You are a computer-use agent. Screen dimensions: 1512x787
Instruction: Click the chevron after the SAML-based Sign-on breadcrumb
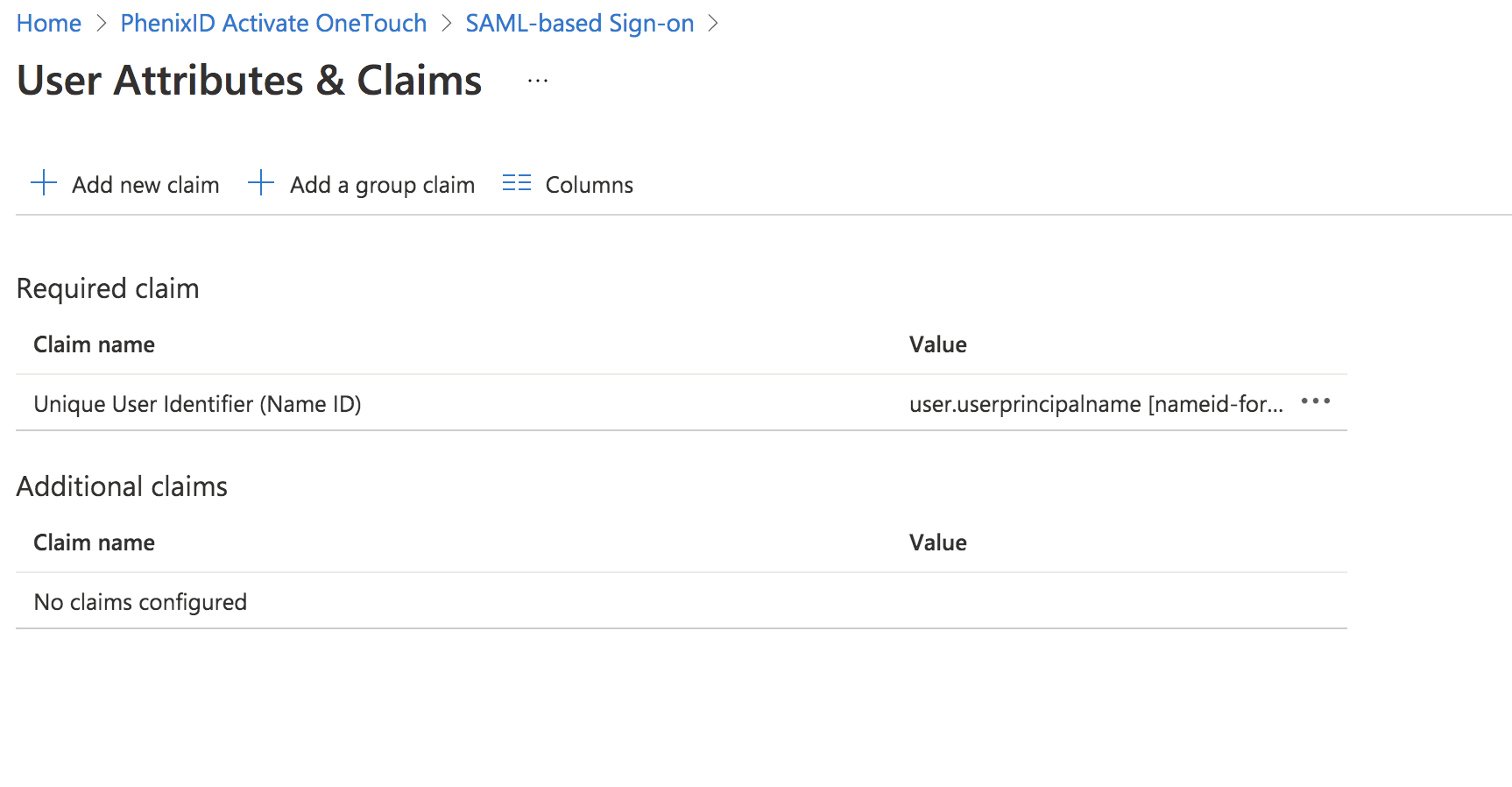tap(713, 24)
